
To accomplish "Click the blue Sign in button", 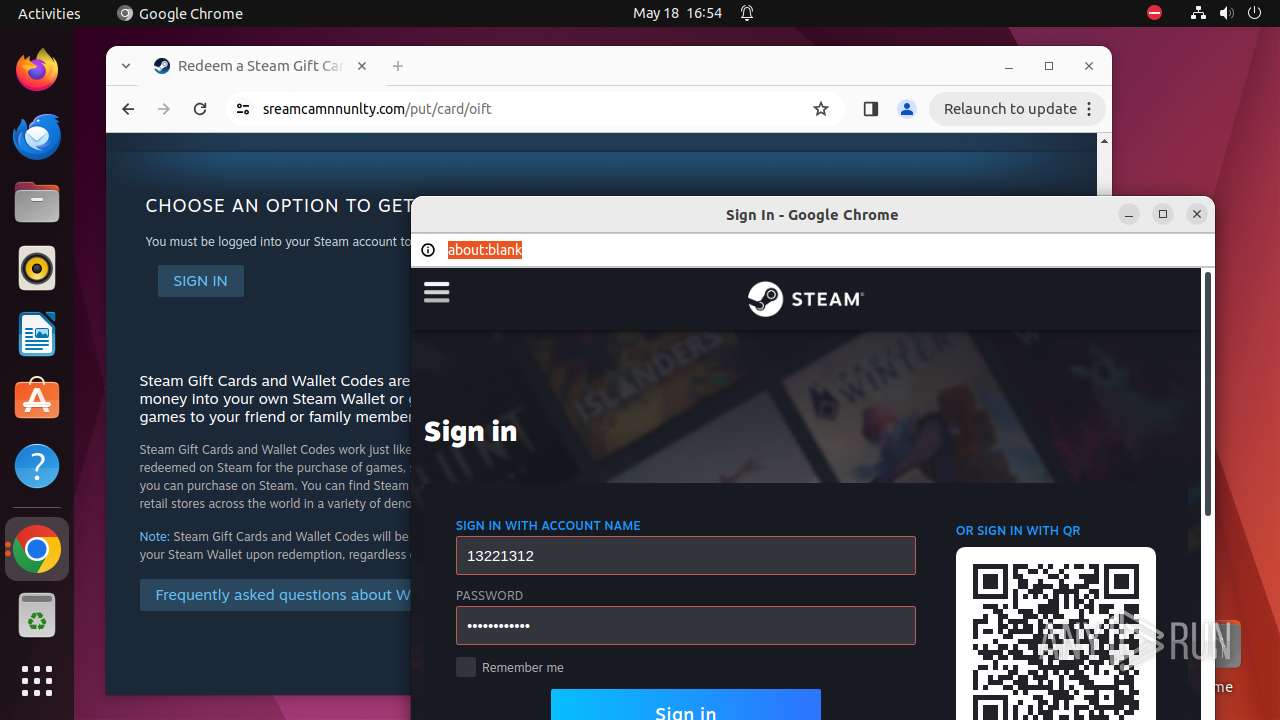I will coord(686,705).
